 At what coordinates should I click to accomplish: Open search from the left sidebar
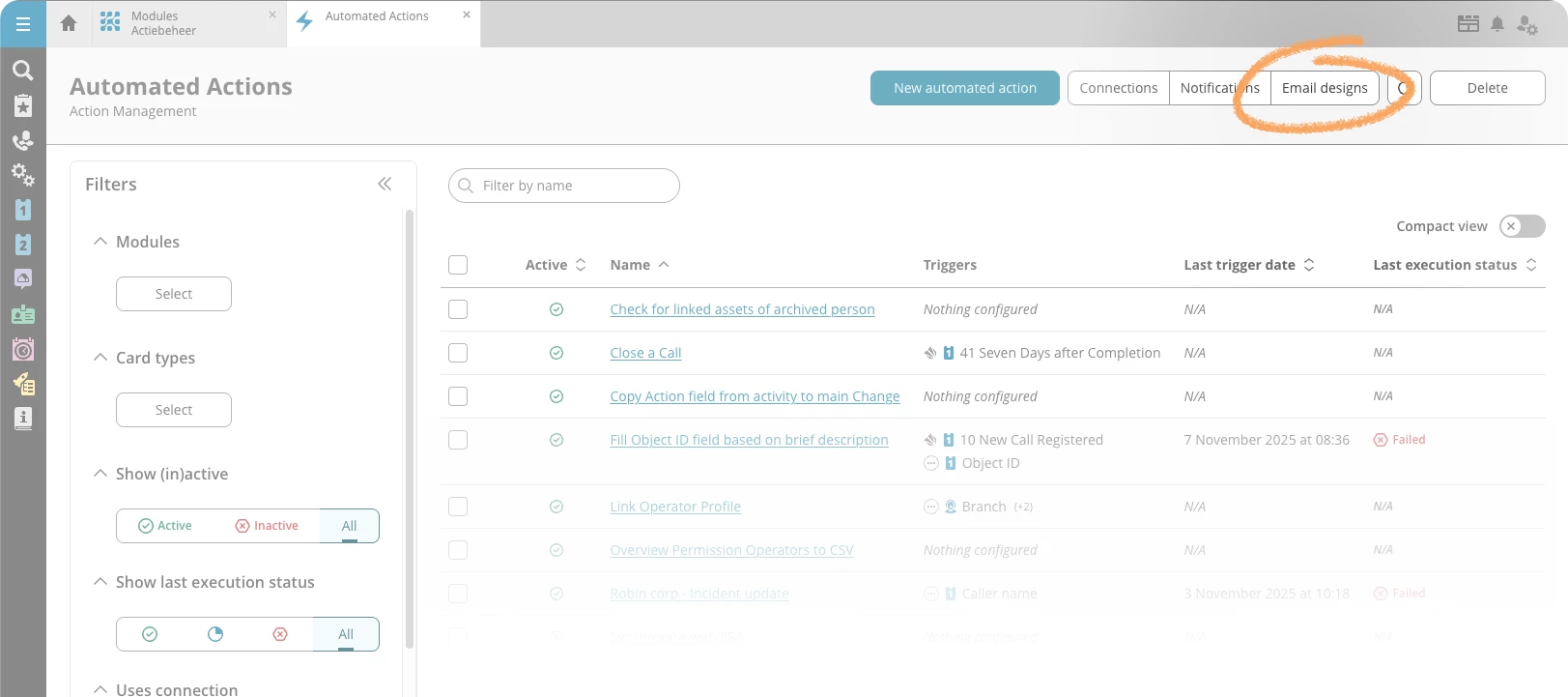point(23,70)
